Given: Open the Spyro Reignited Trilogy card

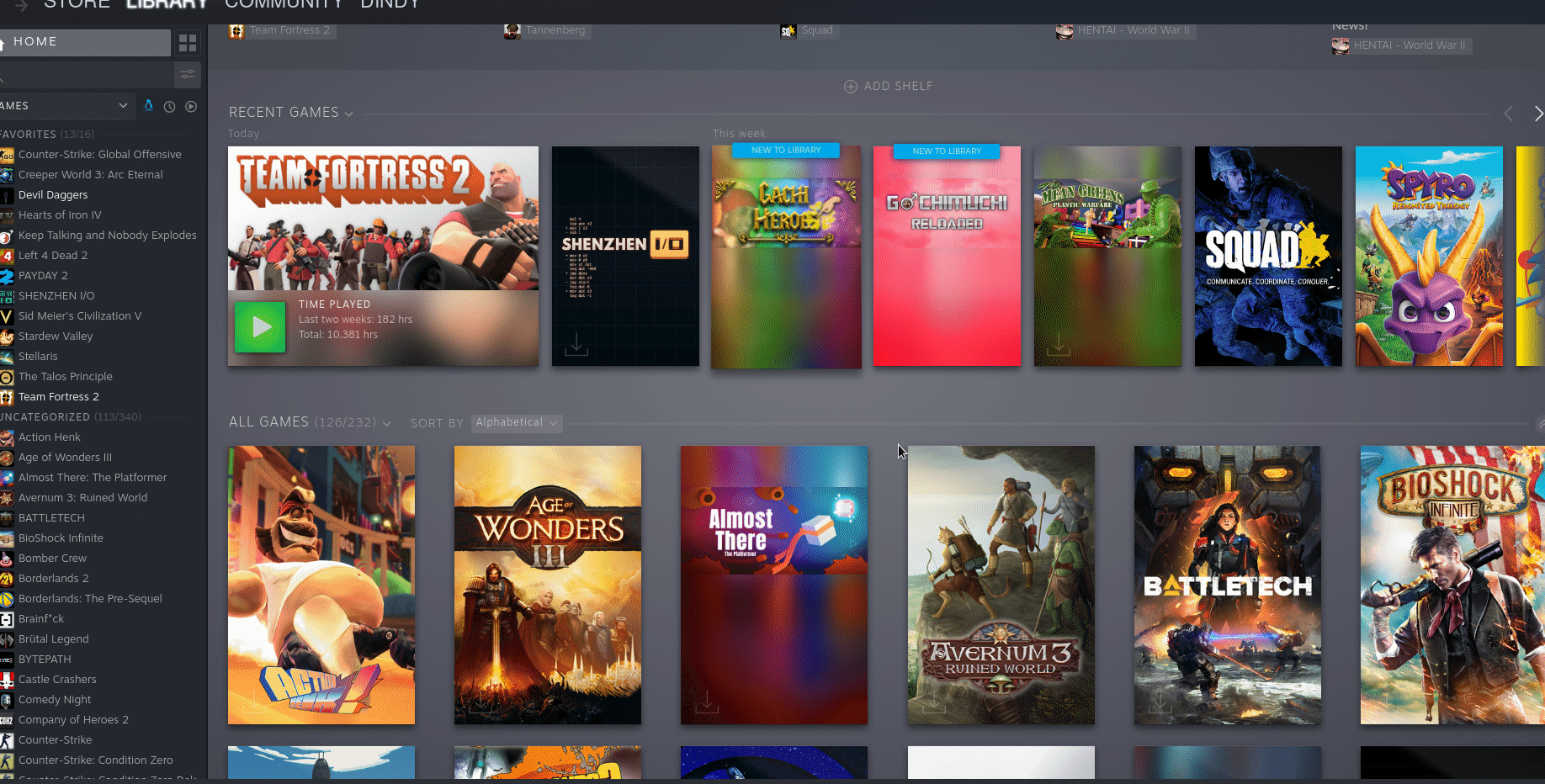Looking at the screenshot, I should 1429,257.
